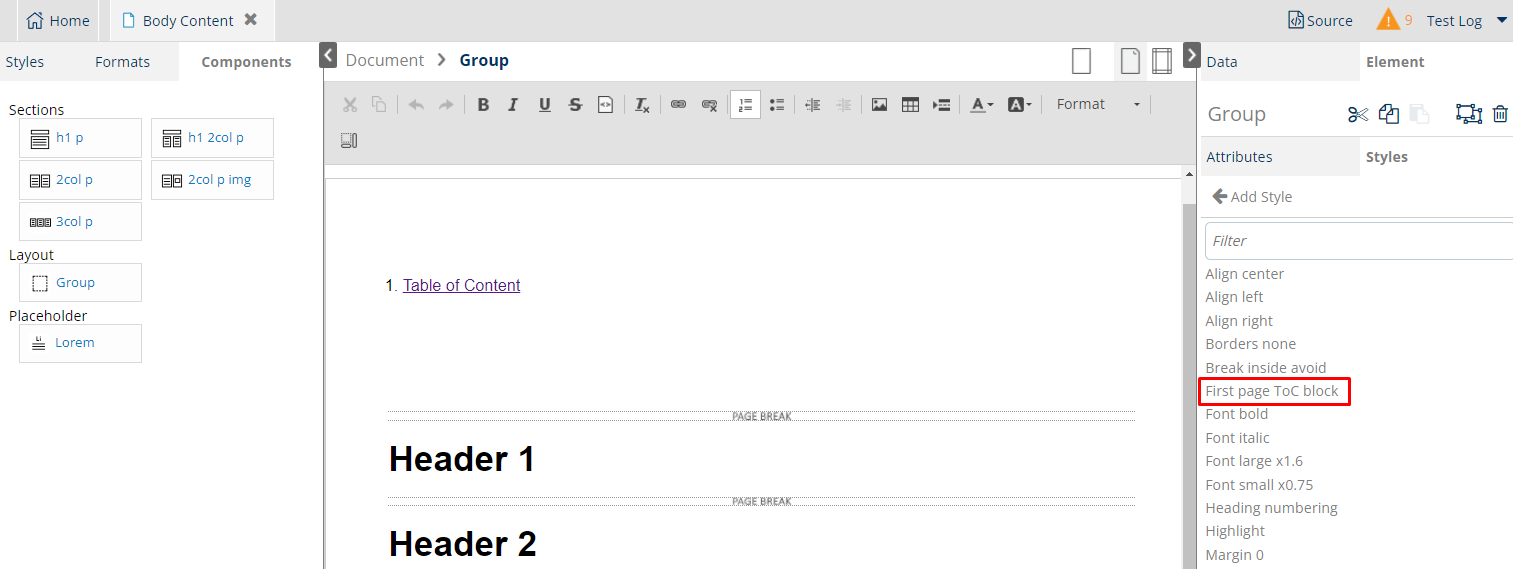Collapse the left panel with the arrow
The width and height of the screenshot is (1513, 569).
[328, 55]
